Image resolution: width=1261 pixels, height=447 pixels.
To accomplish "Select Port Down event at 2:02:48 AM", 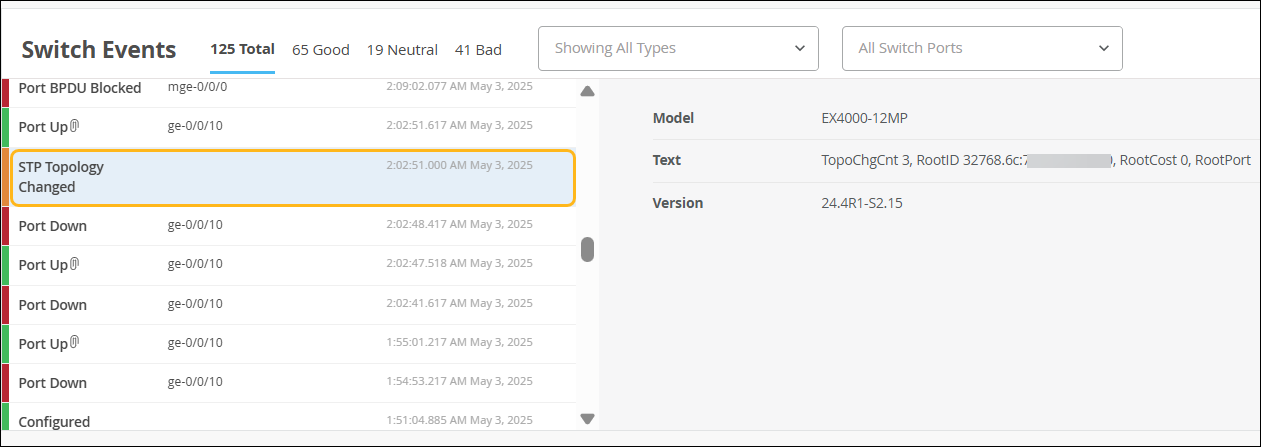I will (x=292, y=226).
